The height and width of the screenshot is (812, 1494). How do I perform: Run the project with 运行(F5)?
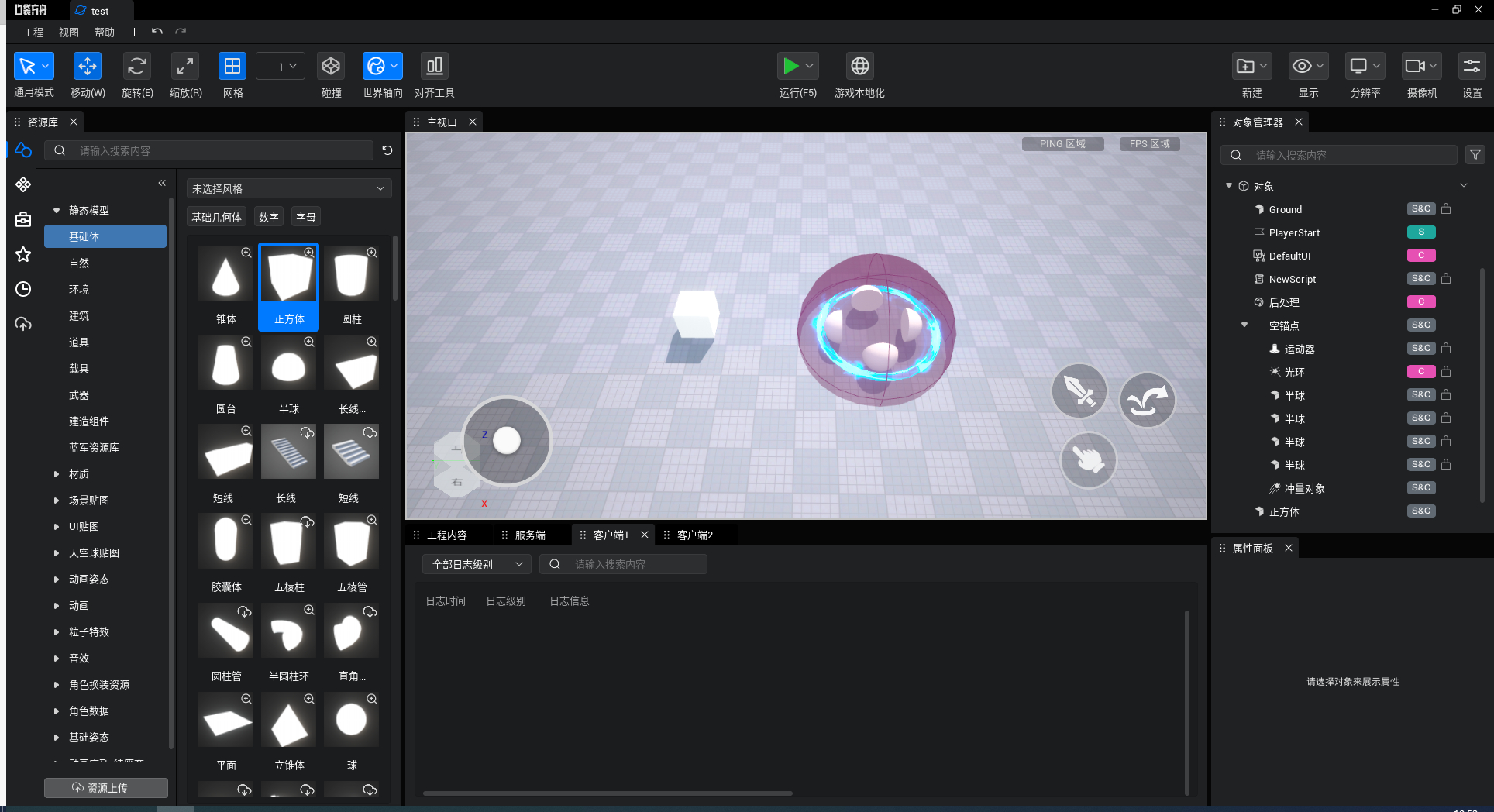pyautogui.click(x=790, y=67)
